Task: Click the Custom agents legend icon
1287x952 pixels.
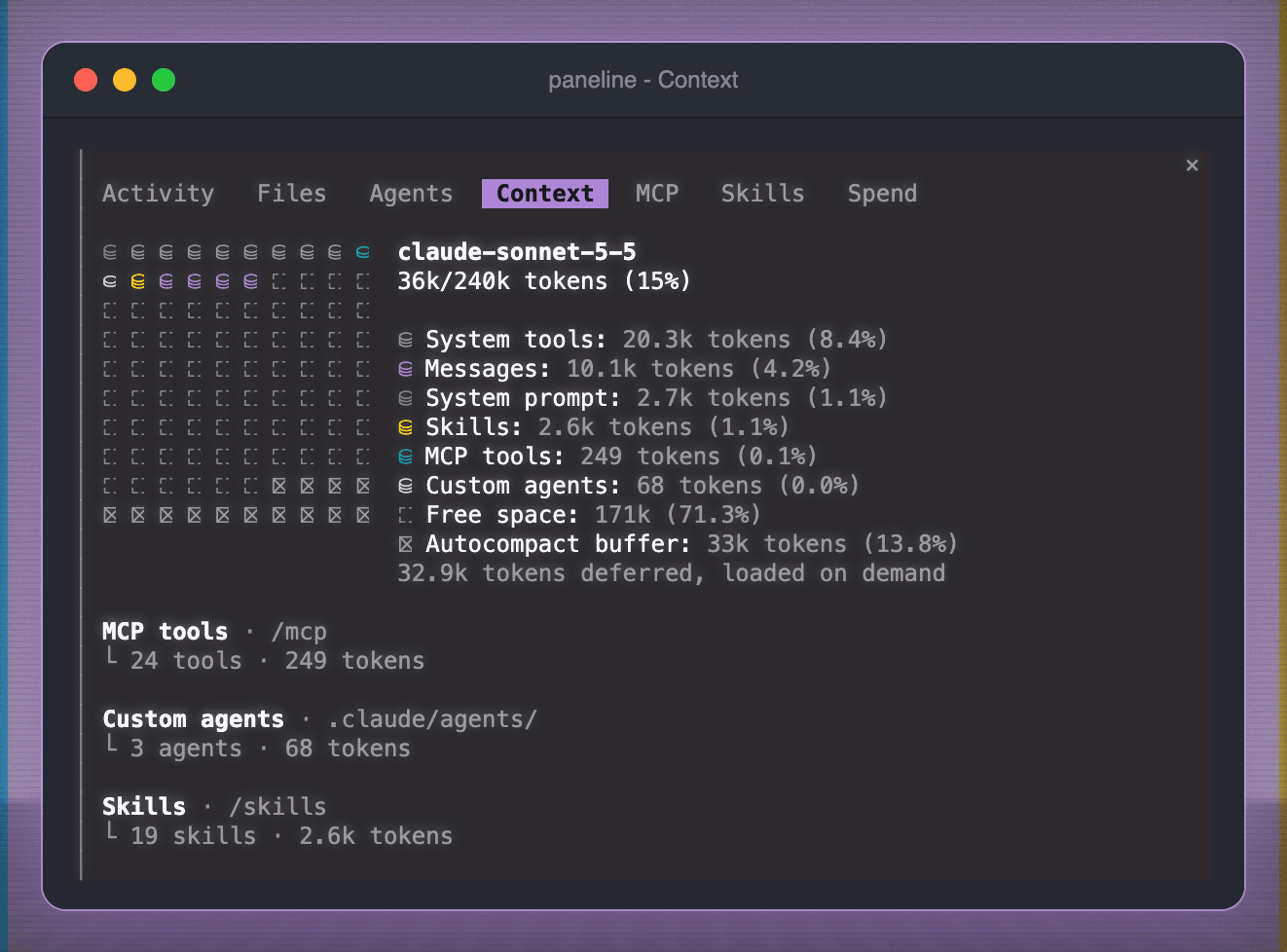Action: pos(406,486)
